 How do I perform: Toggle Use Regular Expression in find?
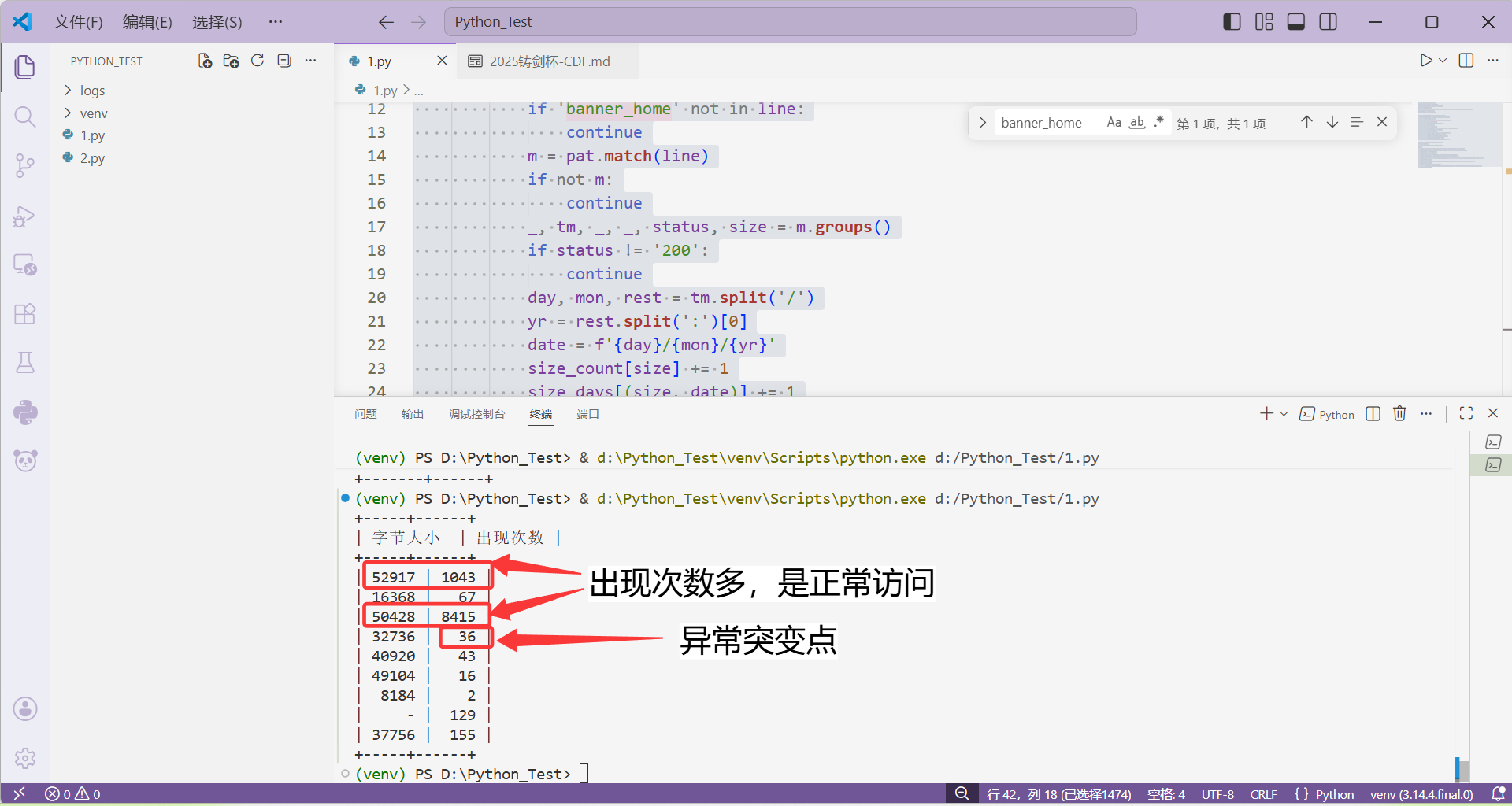1159,122
